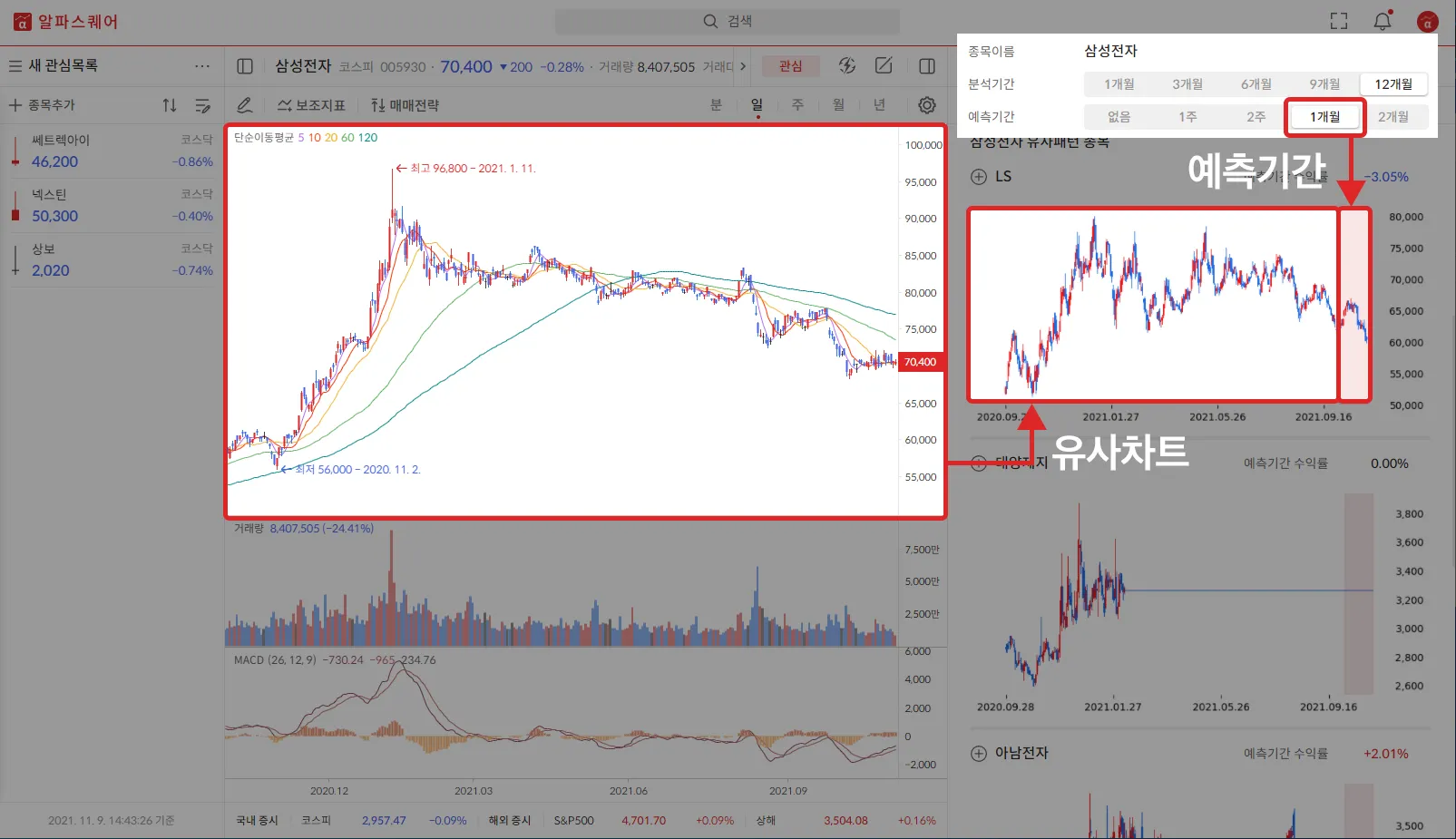Viewport: 1456px width, 839px height.
Task: Select 쎄트렉아이 in the watchlist
Action: point(112,151)
